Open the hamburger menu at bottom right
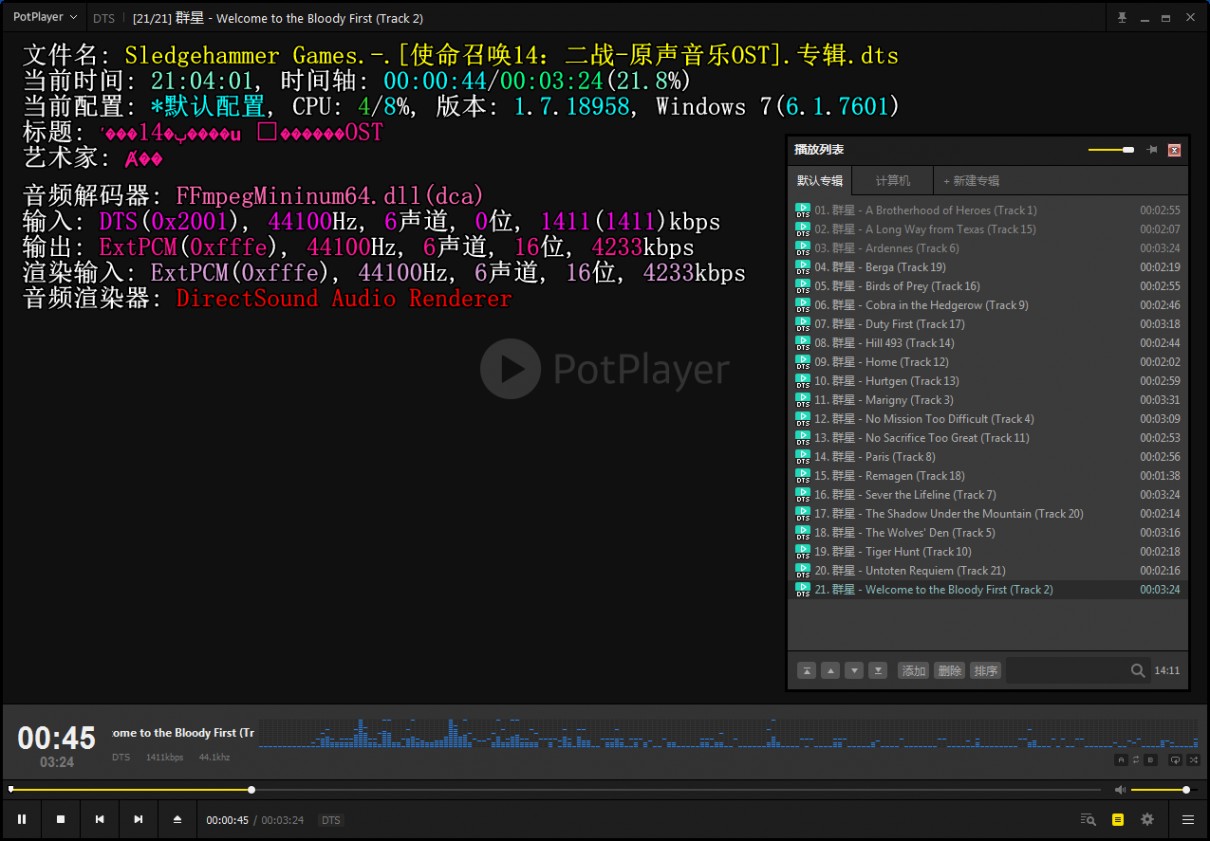This screenshot has height=841, width=1210. (1188, 819)
